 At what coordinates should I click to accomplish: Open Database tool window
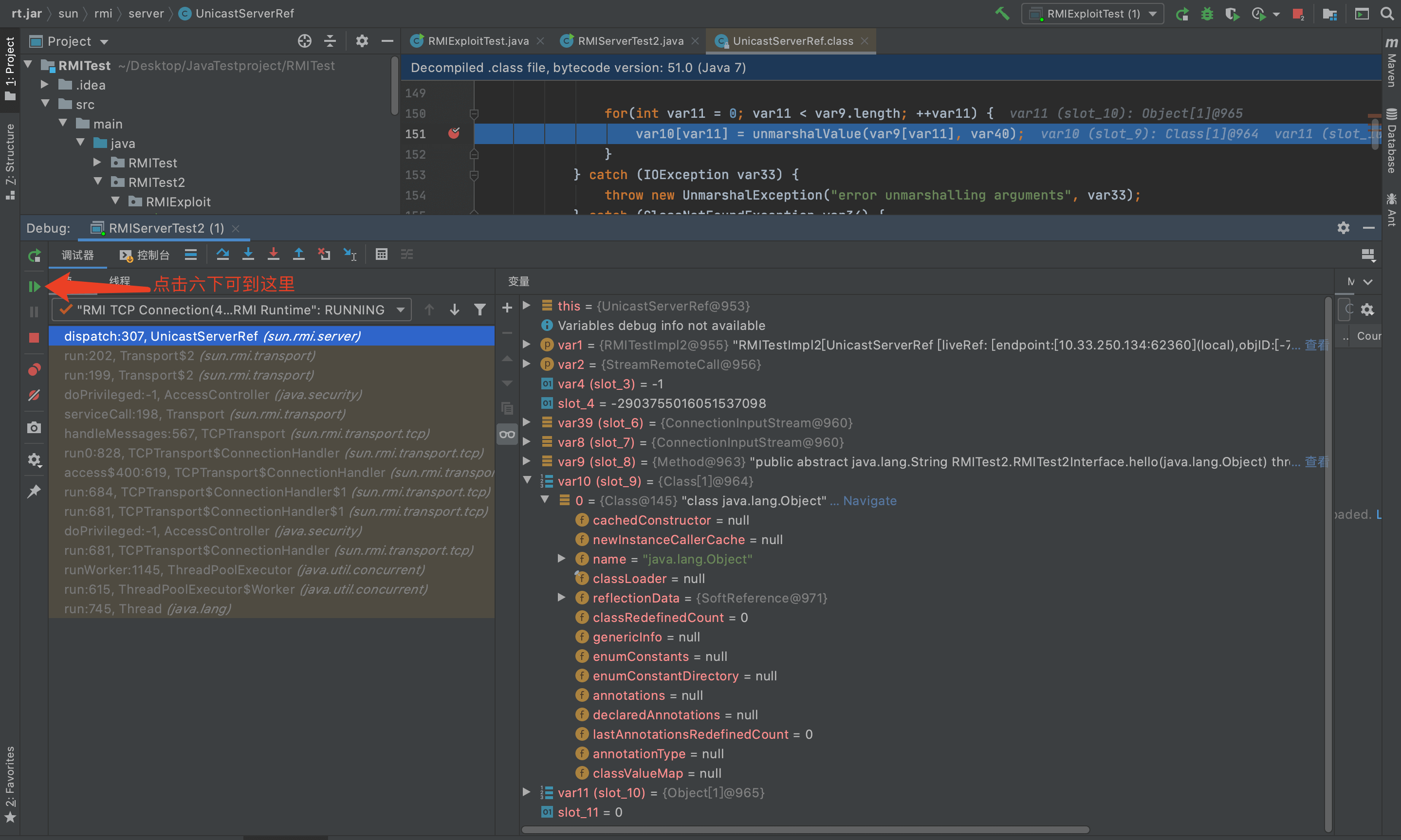pyautogui.click(x=1391, y=142)
